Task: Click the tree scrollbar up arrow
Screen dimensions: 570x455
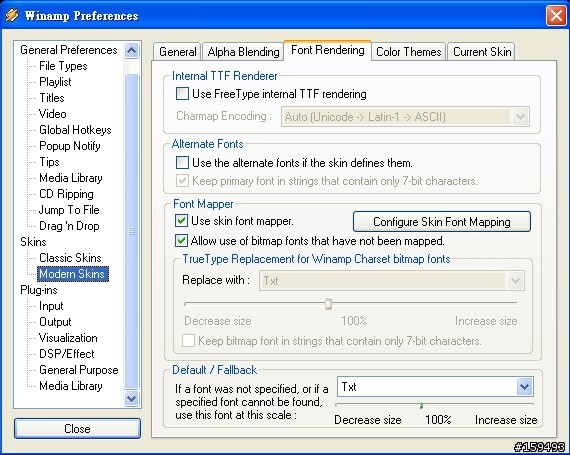Action: pos(131,50)
